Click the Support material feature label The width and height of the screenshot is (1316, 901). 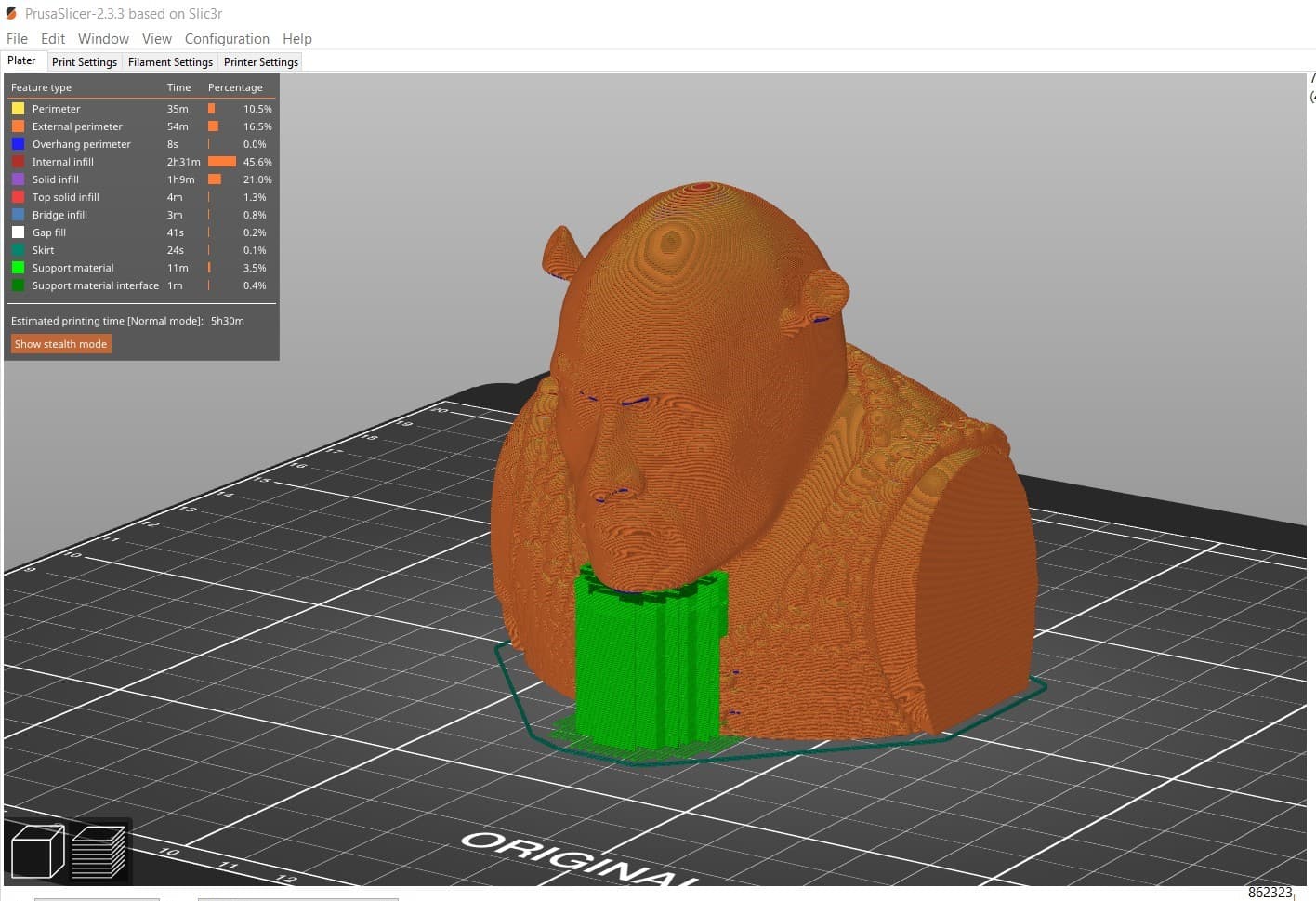[73, 268]
